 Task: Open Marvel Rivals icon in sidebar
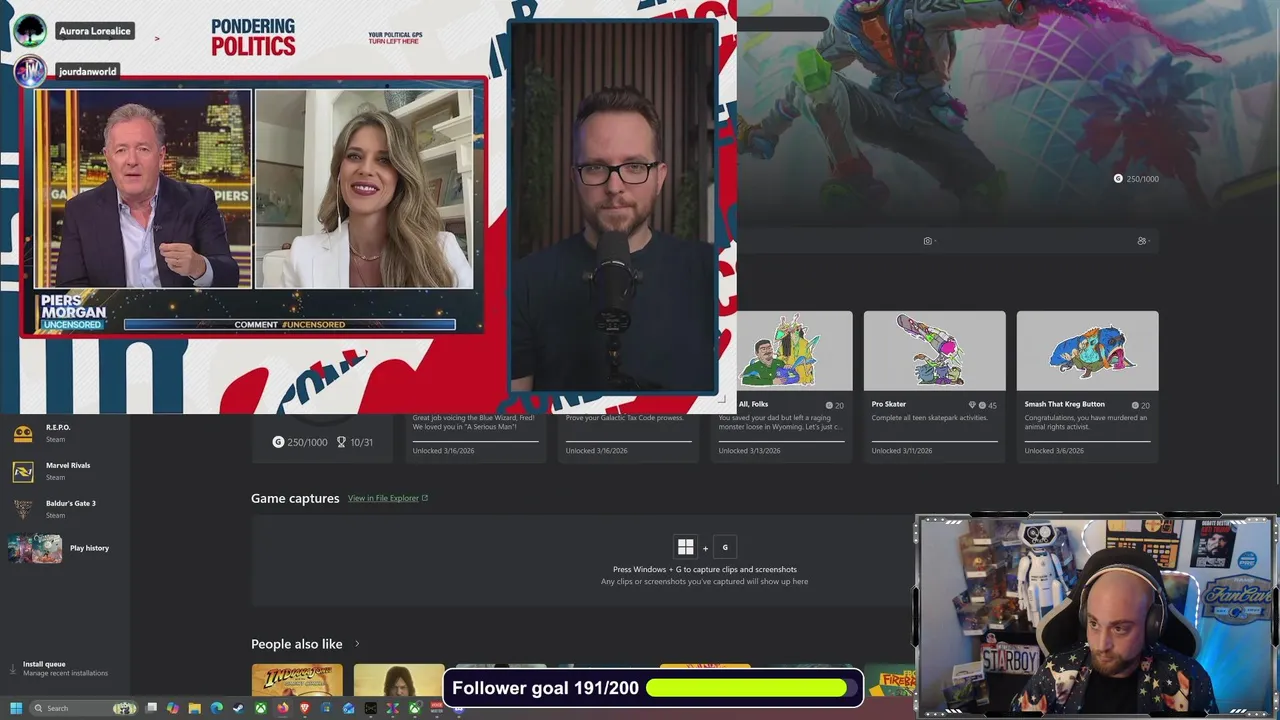point(23,471)
